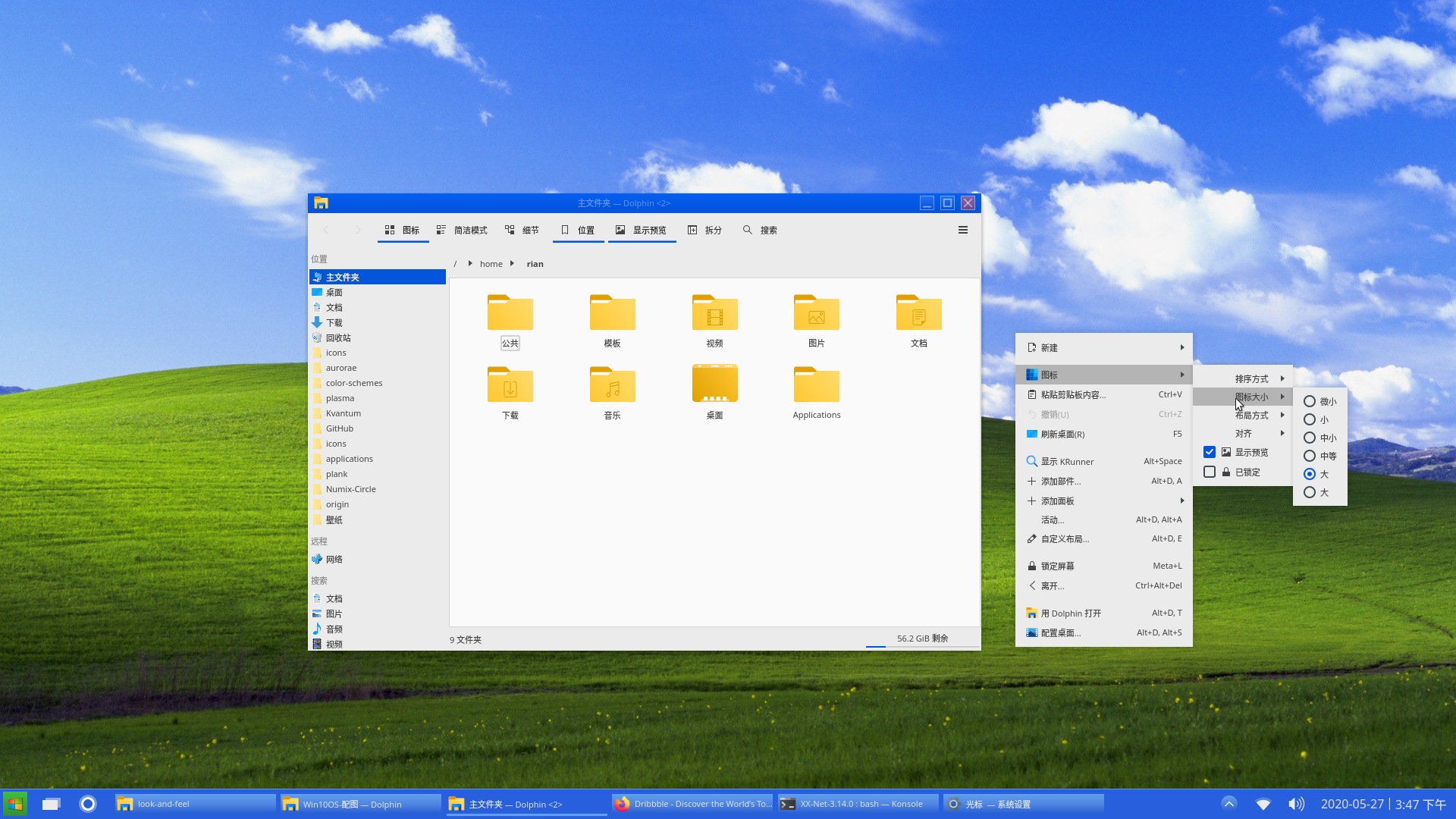Image resolution: width=1456 pixels, height=819 pixels.
Task: Open the GitHub sidebar entry
Action: click(x=378, y=428)
